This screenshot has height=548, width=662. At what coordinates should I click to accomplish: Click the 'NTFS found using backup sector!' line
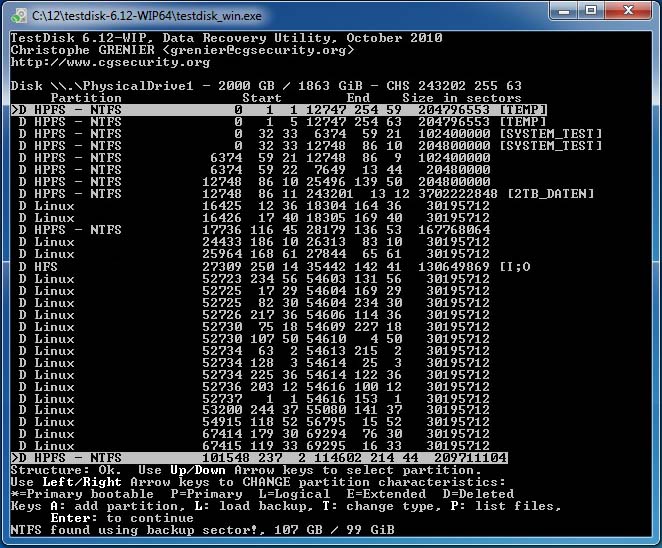coord(203,530)
